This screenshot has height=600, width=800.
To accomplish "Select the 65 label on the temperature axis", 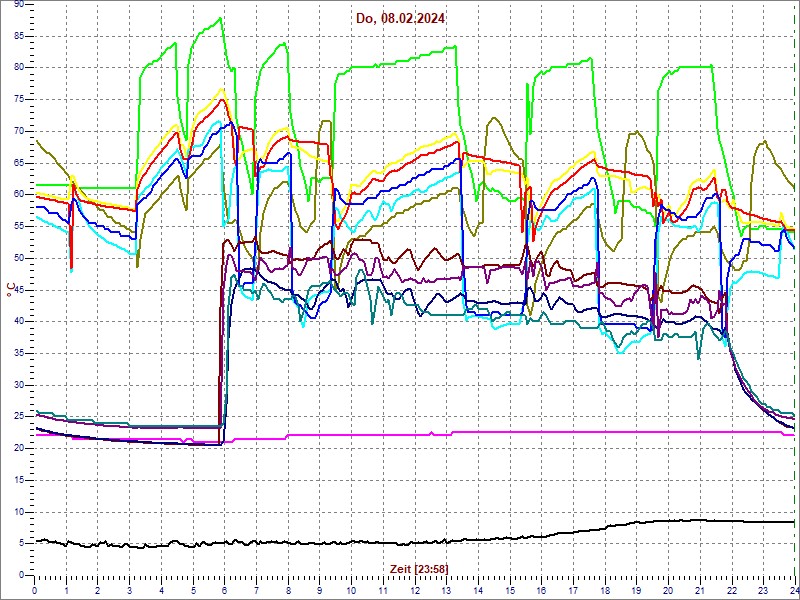I will click(18, 163).
